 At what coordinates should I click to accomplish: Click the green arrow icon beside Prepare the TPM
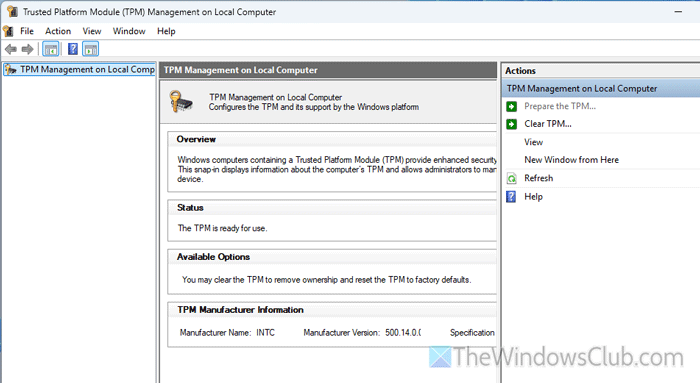click(512, 106)
